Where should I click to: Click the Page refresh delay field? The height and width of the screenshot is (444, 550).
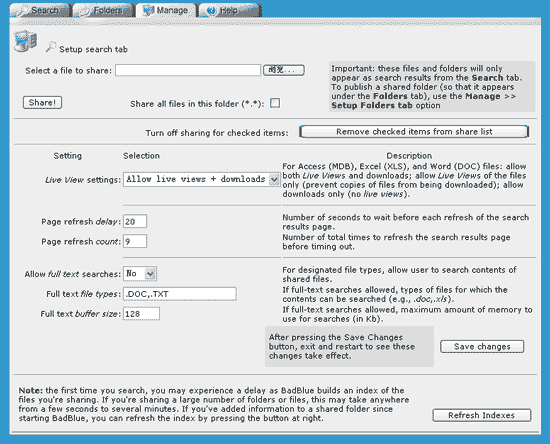(135, 221)
